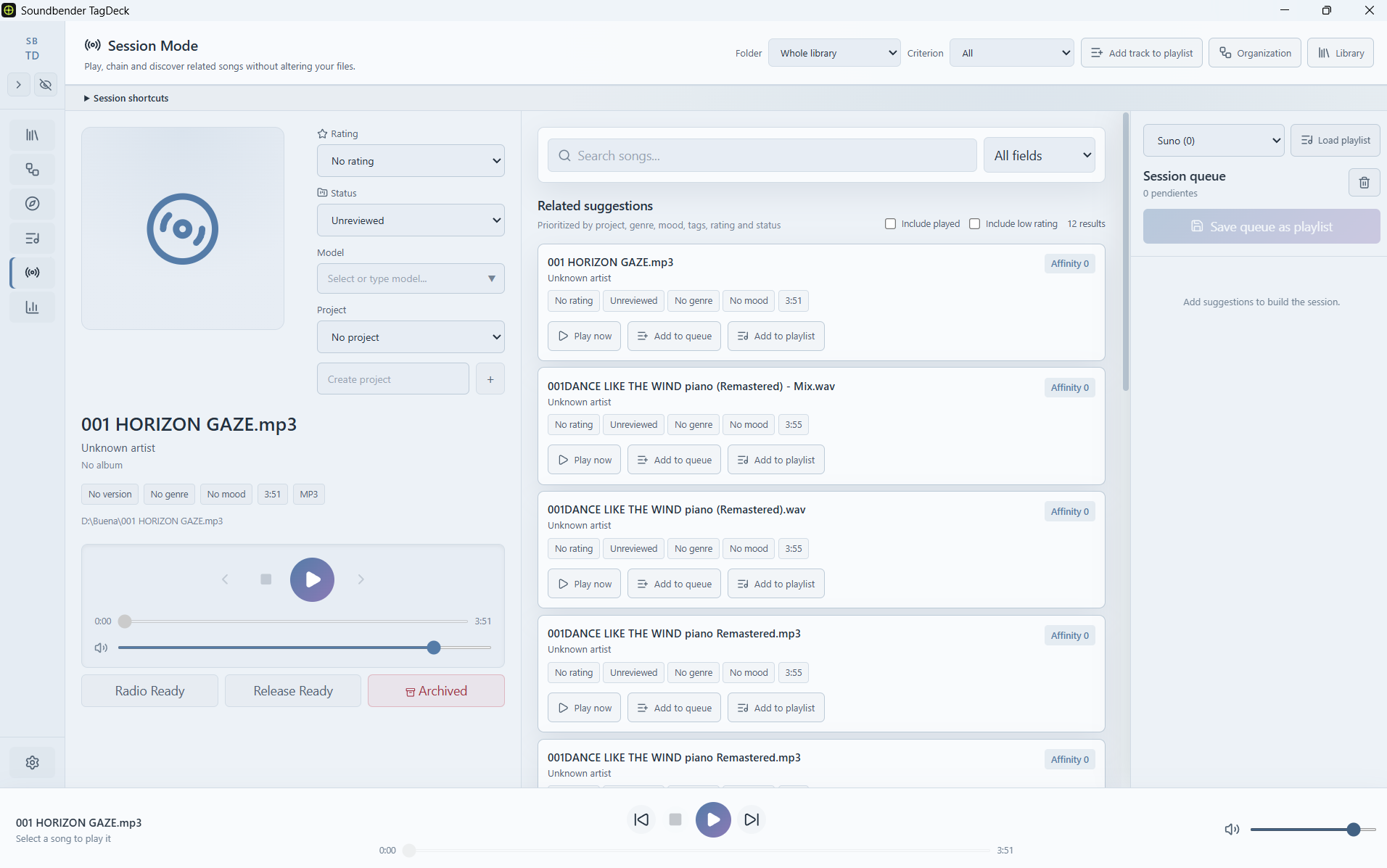
Task: Expand Session shortcuts section
Action: click(126, 98)
